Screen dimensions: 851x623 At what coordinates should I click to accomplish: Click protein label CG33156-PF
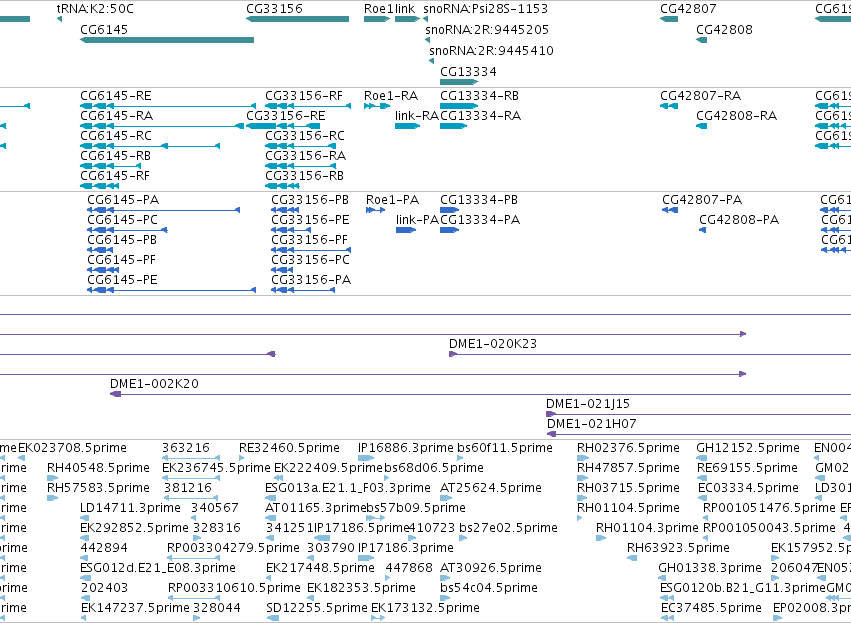click(x=310, y=240)
